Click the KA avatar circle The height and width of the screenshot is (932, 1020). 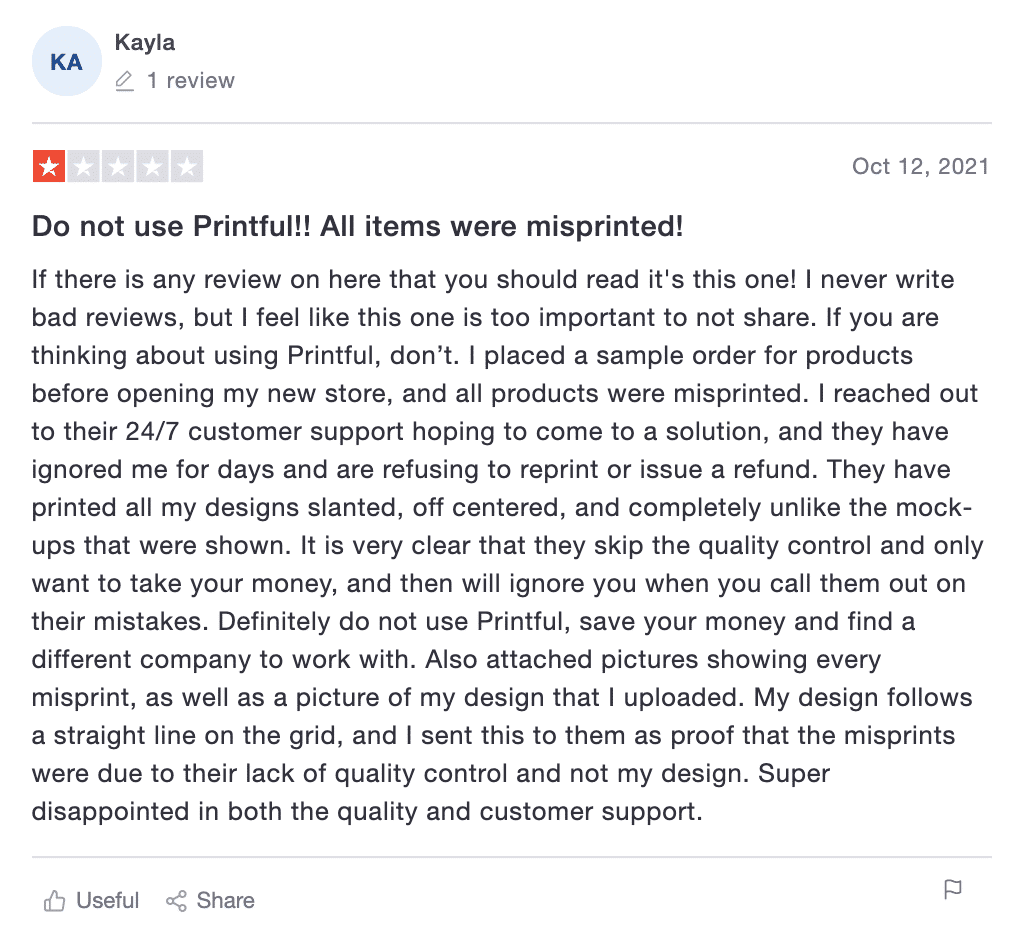click(x=66, y=61)
